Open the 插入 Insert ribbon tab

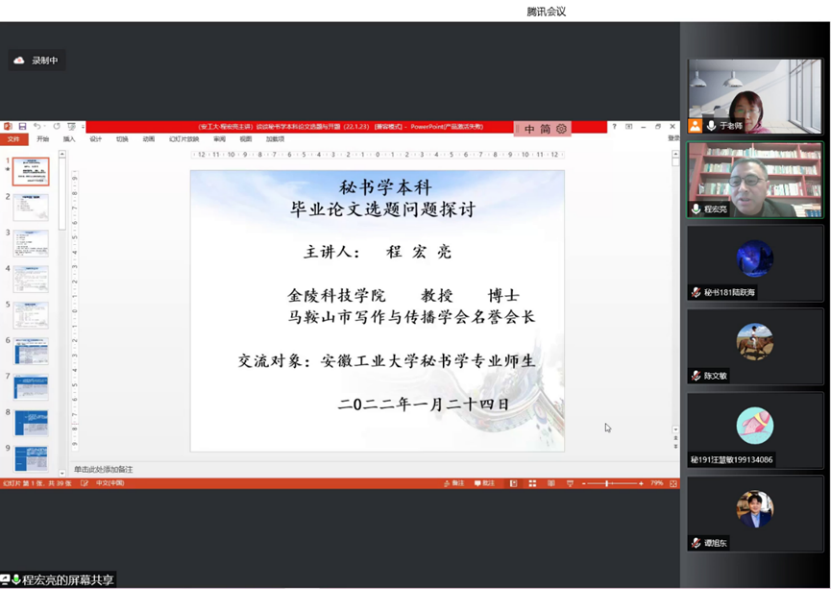(x=69, y=139)
